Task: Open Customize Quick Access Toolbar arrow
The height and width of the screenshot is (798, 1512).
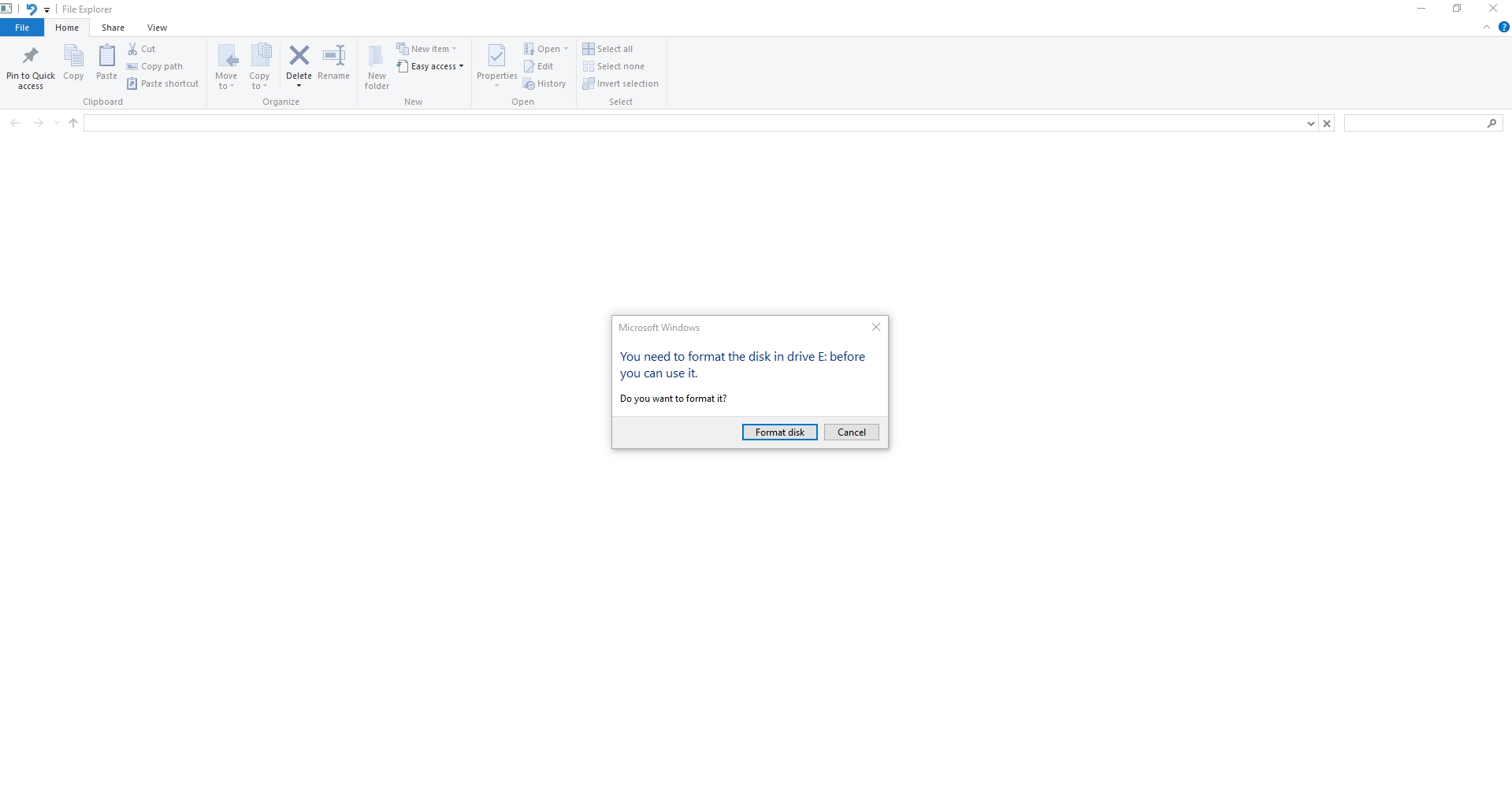Action: [47, 10]
